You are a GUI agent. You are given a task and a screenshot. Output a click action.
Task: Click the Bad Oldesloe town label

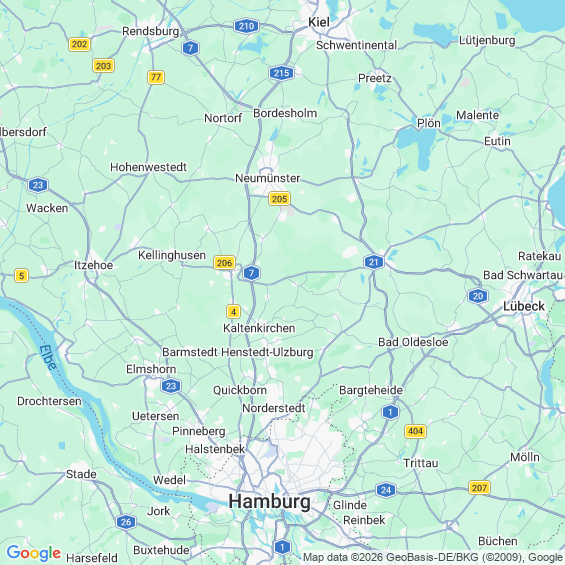click(x=413, y=342)
